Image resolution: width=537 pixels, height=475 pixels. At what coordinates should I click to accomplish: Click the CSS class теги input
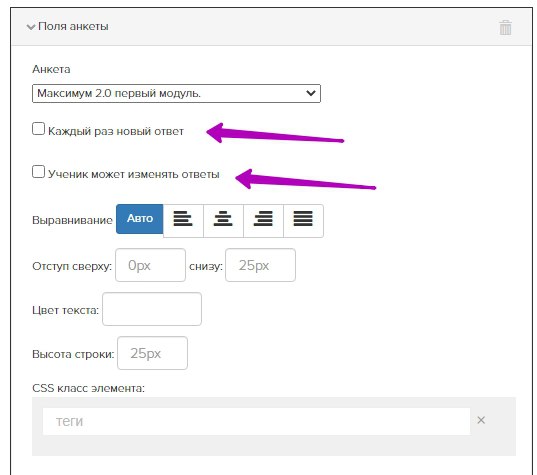[x=256, y=421]
